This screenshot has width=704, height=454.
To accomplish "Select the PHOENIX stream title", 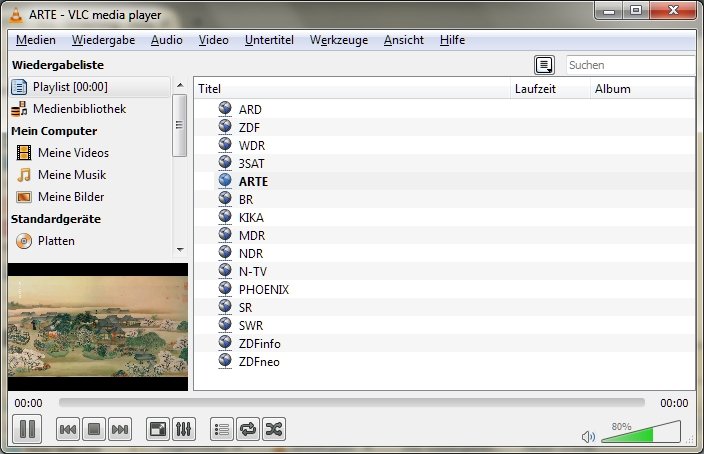I will click(x=264, y=290).
